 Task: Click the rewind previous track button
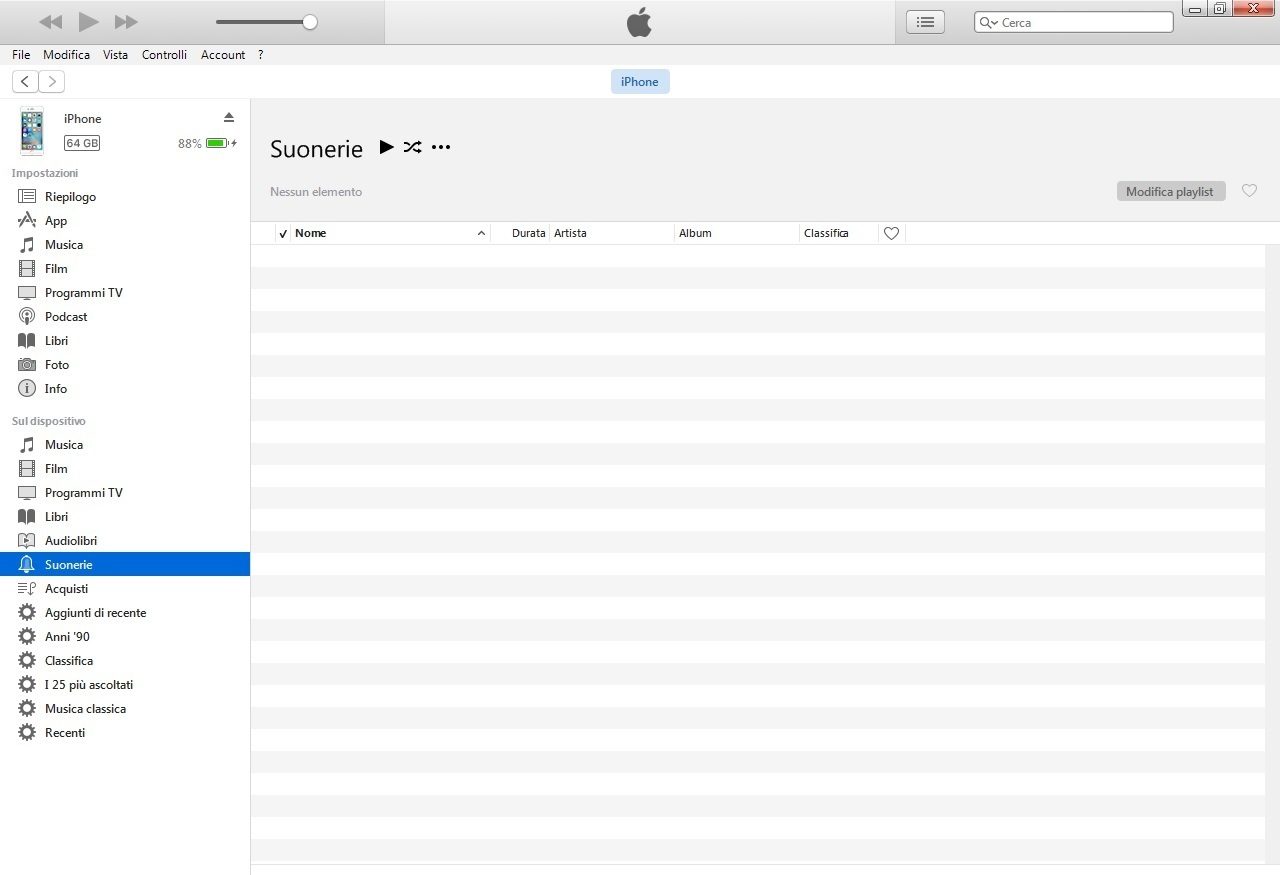[51, 22]
